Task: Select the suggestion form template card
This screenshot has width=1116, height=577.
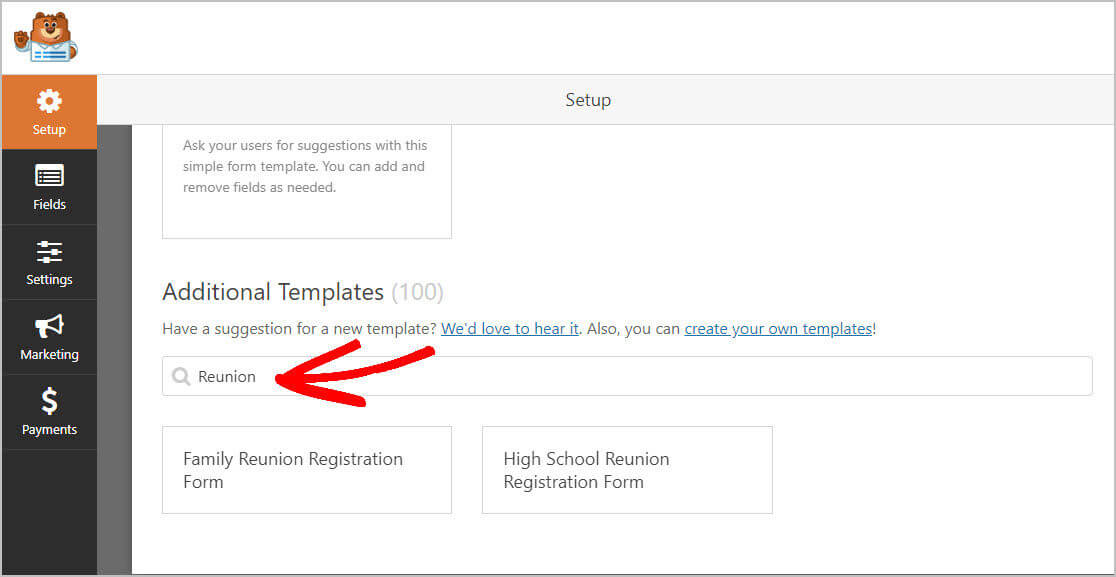Action: tap(307, 181)
